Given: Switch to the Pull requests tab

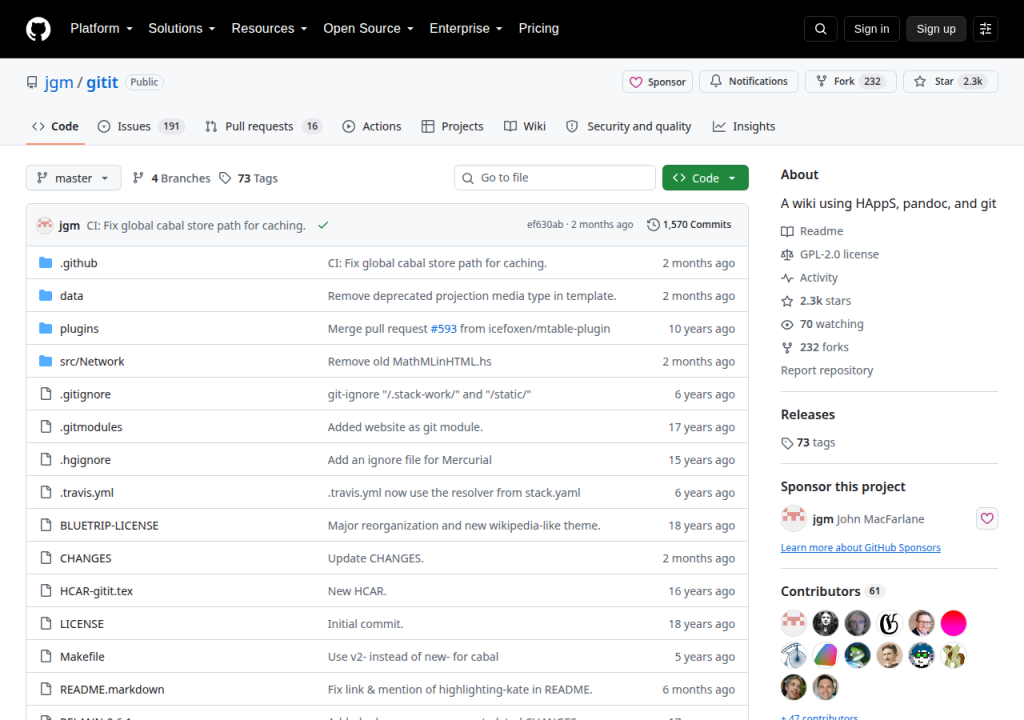Looking at the screenshot, I should coord(263,127).
